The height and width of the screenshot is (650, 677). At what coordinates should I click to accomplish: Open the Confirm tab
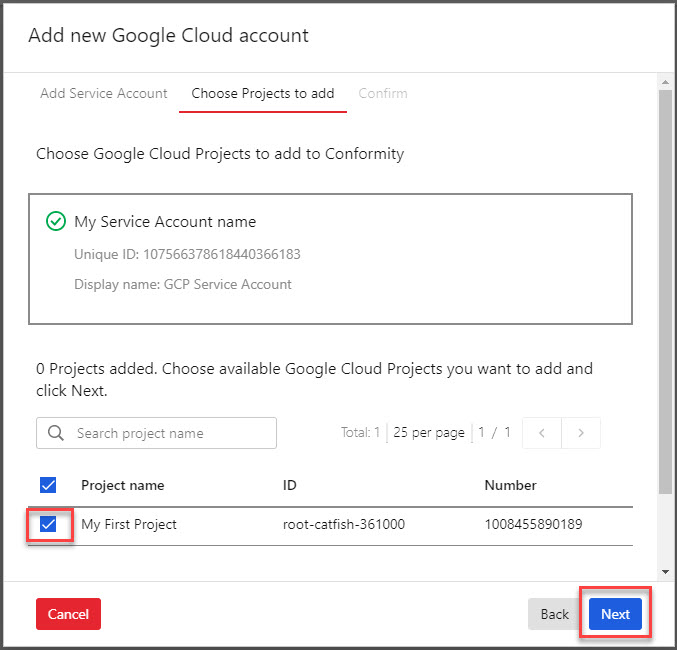[x=383, y=93]
